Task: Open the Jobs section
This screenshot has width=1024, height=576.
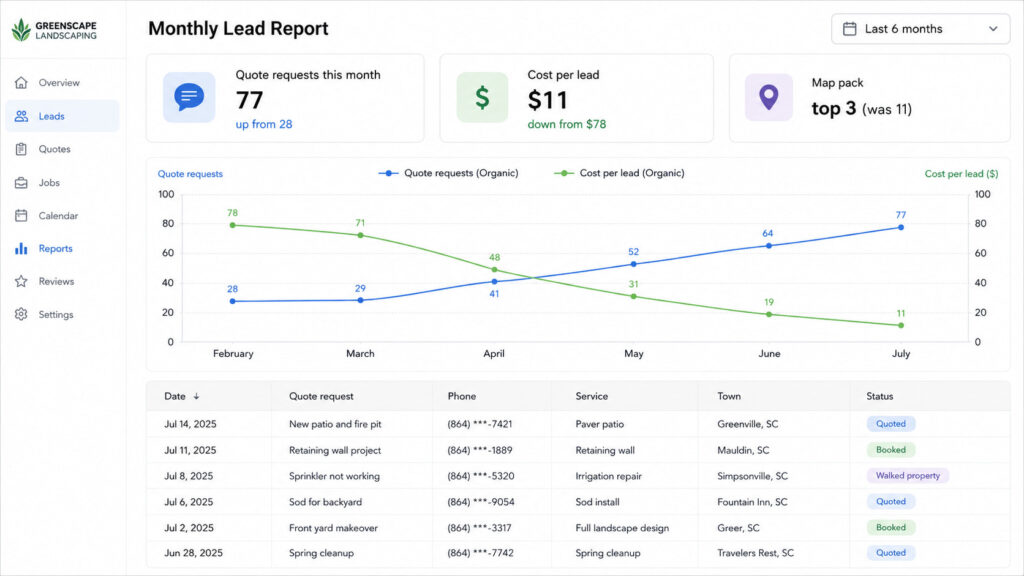Action: (62, 183)
